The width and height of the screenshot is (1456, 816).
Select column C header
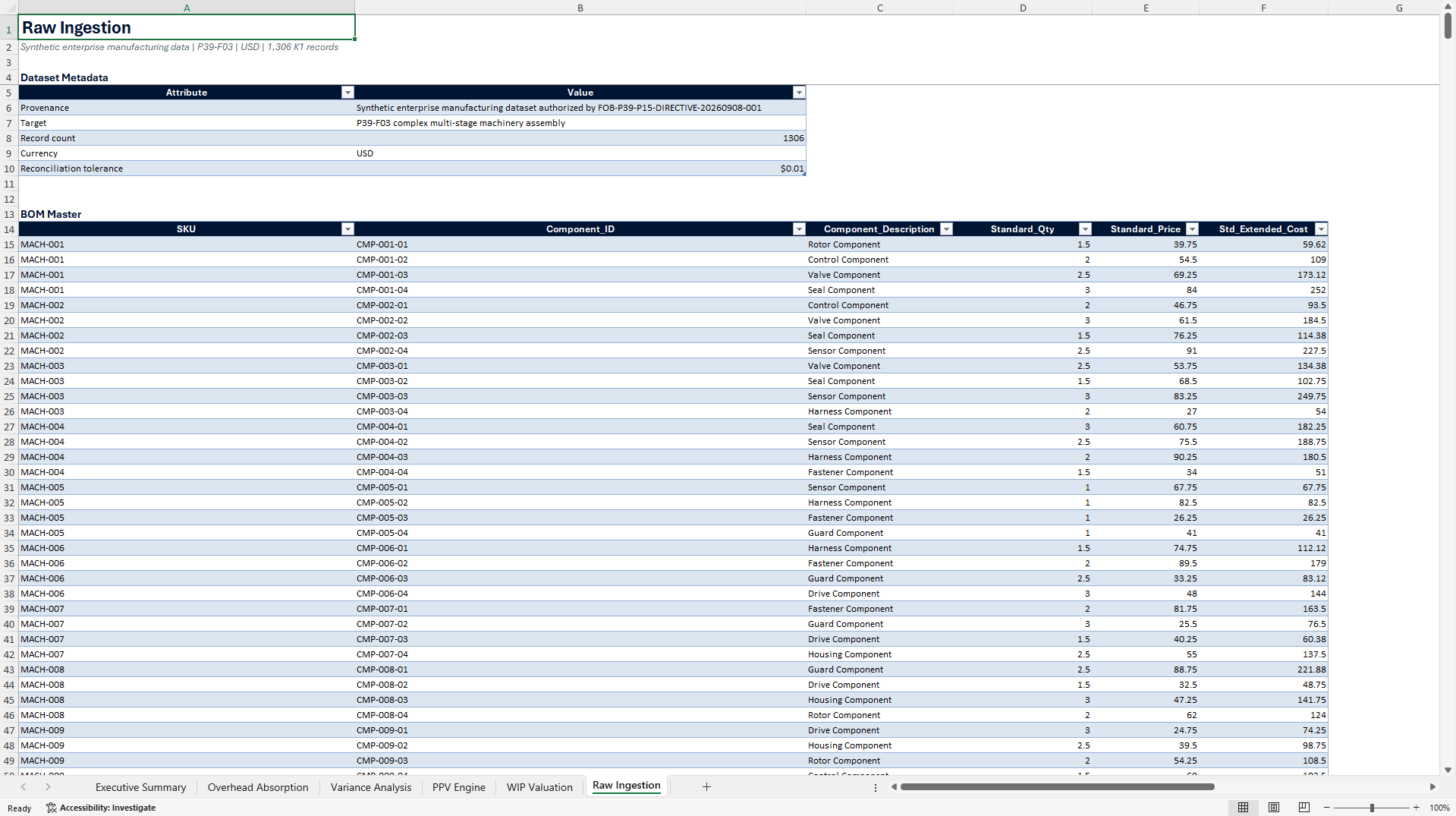click(x=879, y=8)
